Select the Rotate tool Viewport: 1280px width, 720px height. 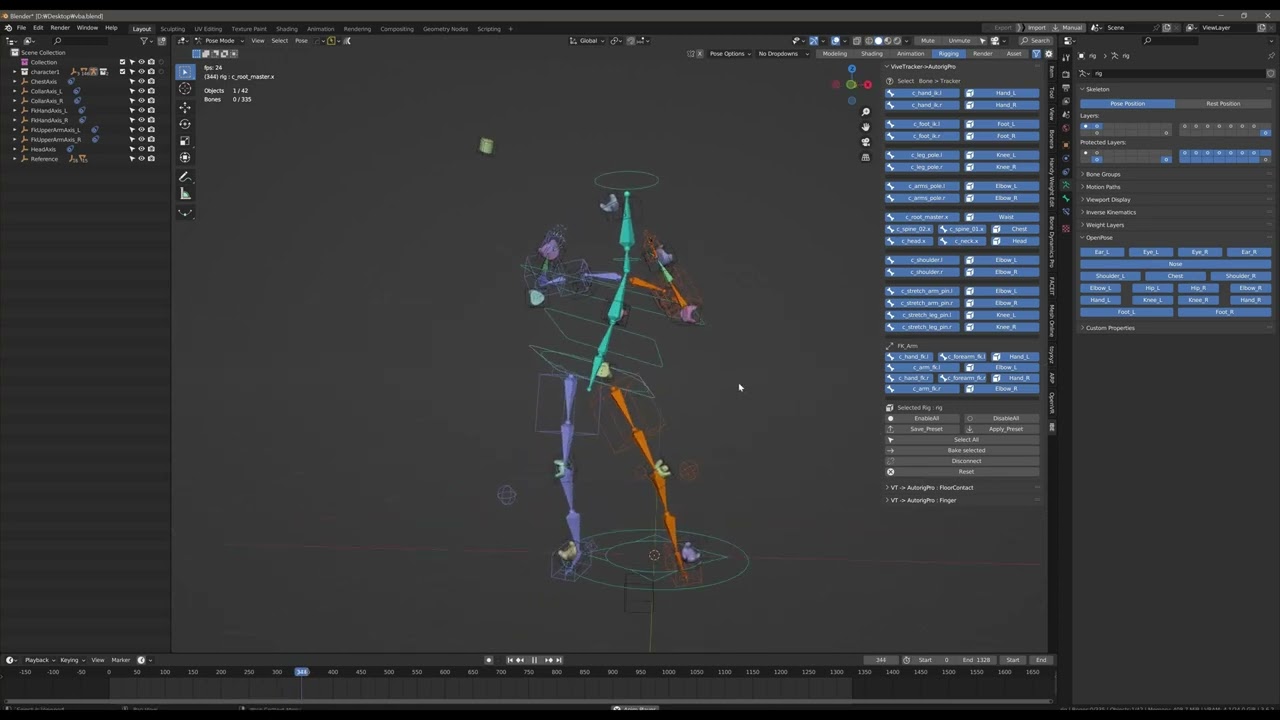point(185,124)
